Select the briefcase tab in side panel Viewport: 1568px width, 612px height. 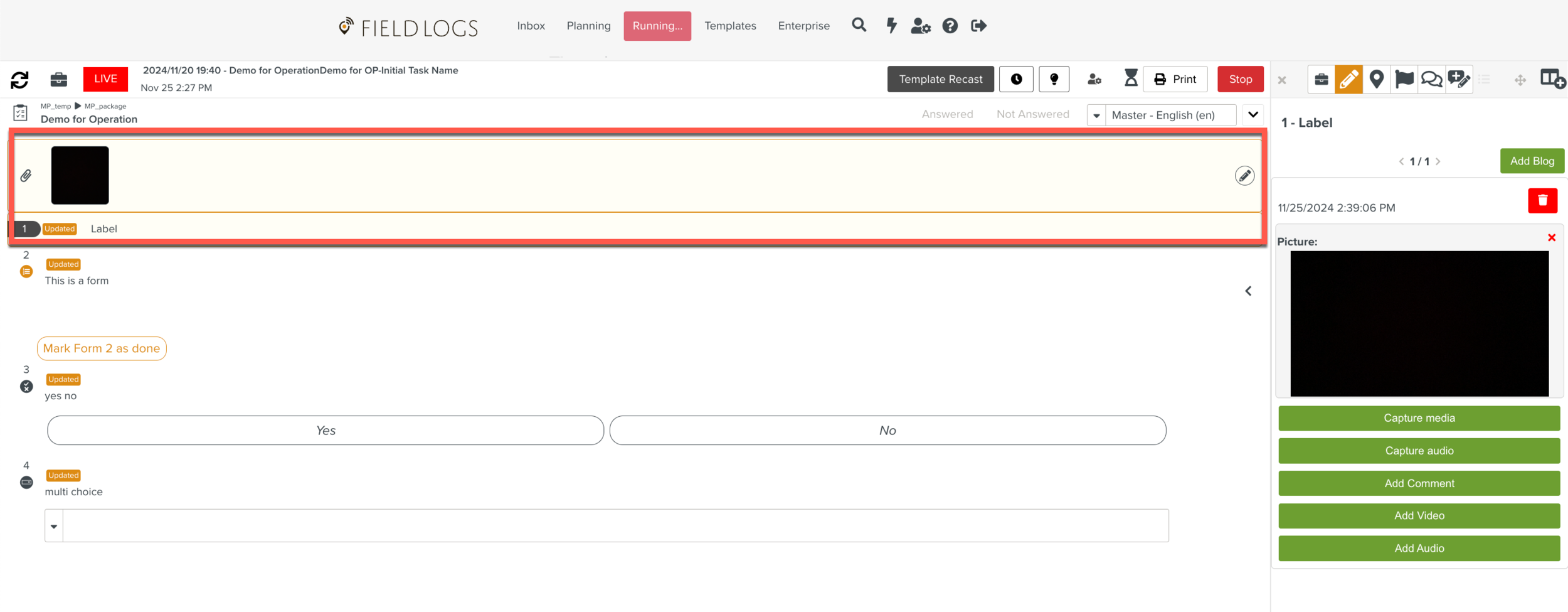1321,79
